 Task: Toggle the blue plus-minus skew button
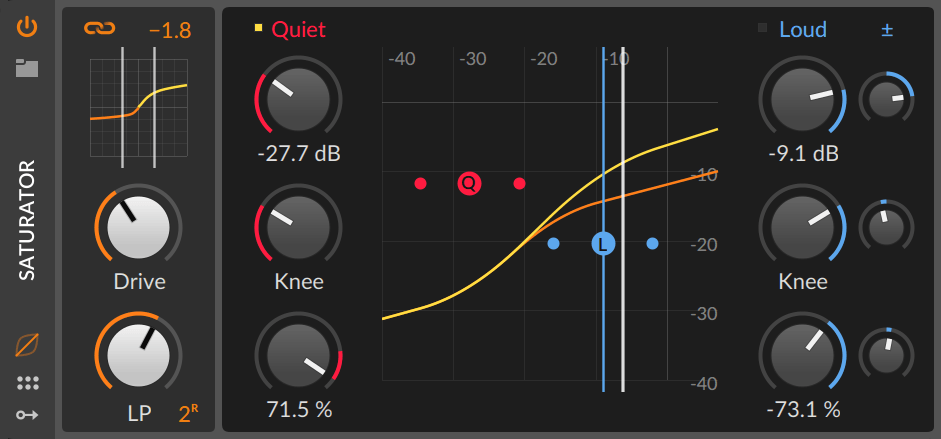pos(887,30)
